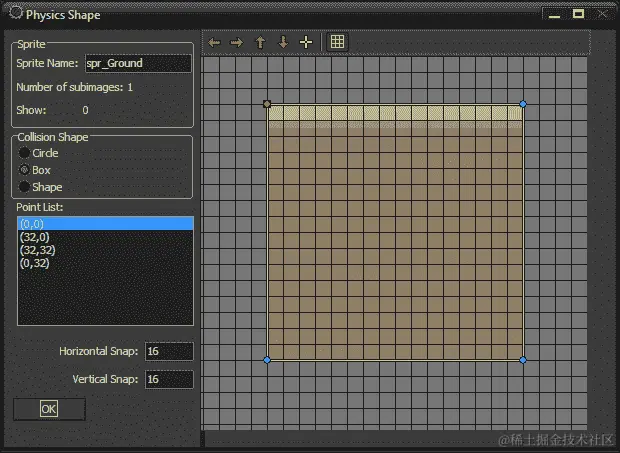Click the top-left square shape vertex
The height and width of the screenshot is (453, 620).
(267, 104)
